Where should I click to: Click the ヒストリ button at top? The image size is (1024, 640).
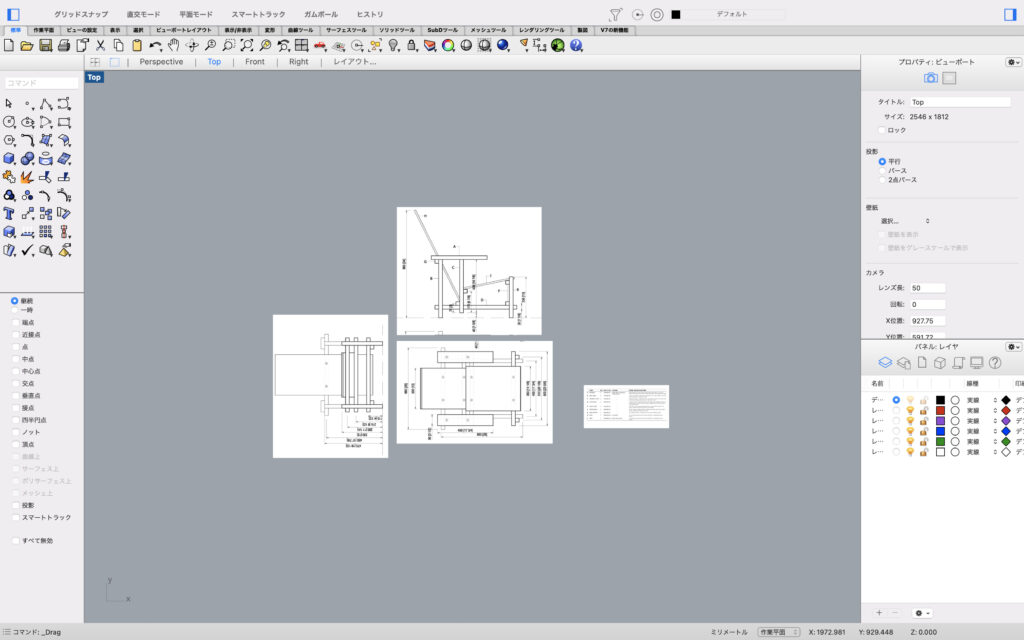coord(370,14)
